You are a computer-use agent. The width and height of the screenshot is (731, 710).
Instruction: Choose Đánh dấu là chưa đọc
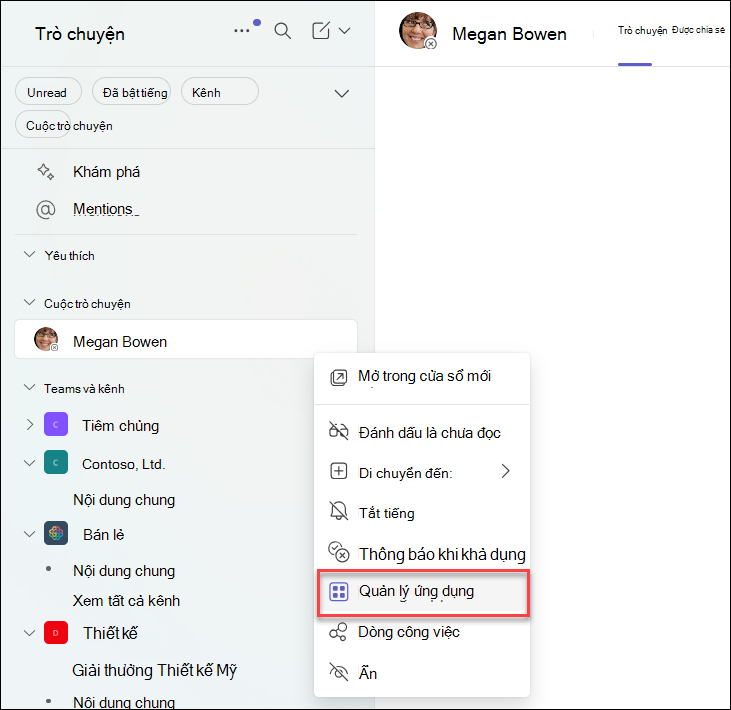pos(422,433)
